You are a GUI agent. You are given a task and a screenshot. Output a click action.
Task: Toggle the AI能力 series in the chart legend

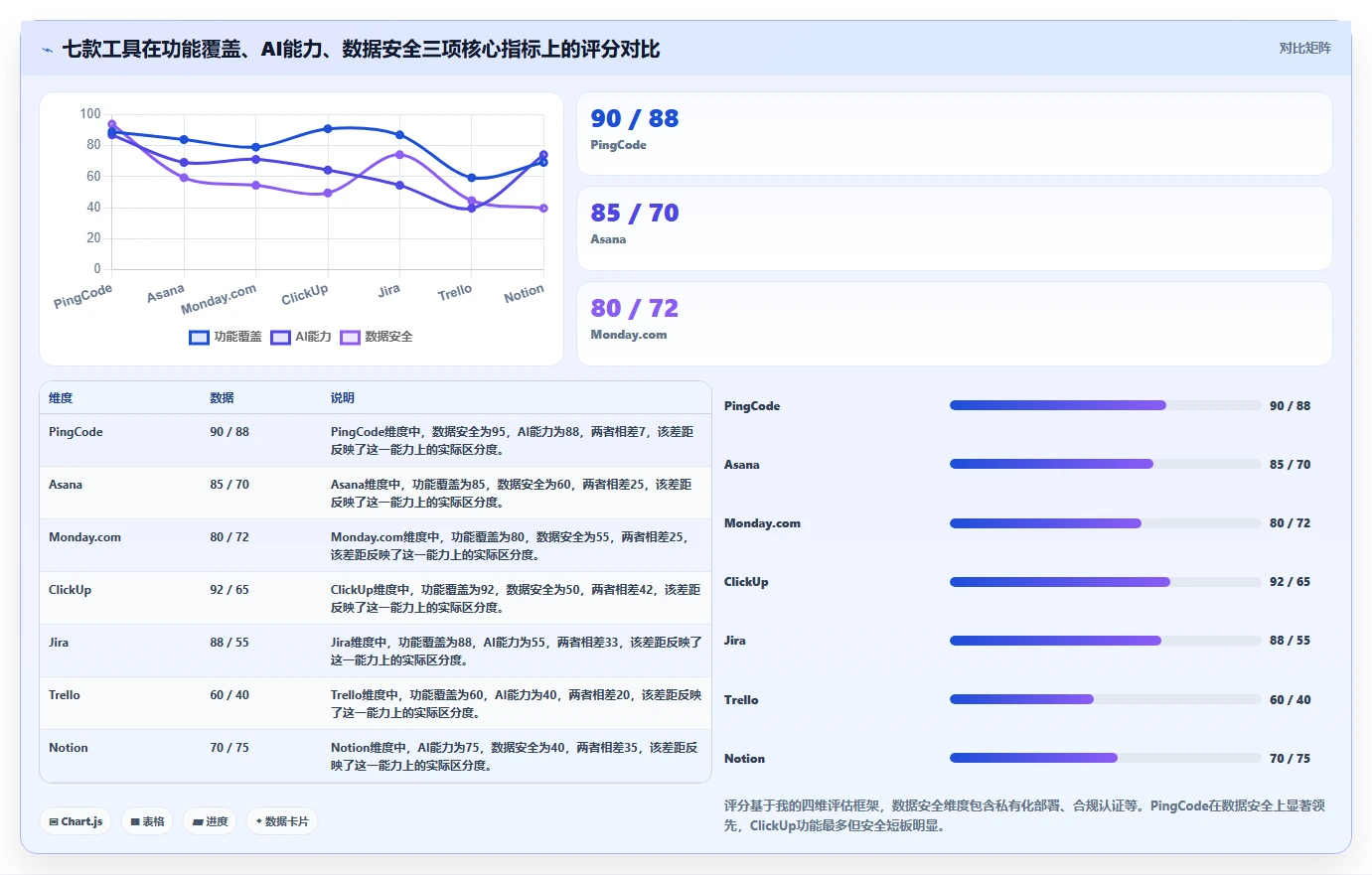click(301, 337)
